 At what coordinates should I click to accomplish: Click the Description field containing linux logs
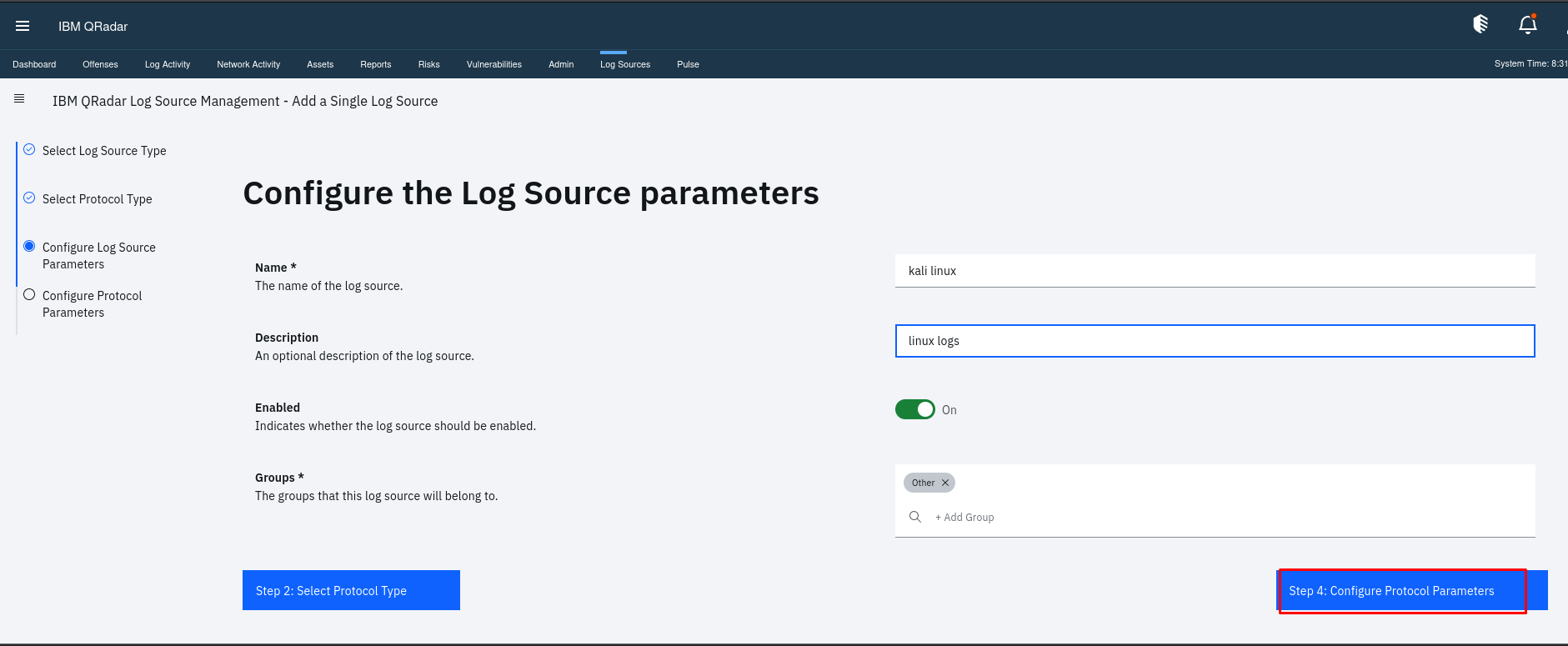pyautogui.click(x=1215, y=341)
